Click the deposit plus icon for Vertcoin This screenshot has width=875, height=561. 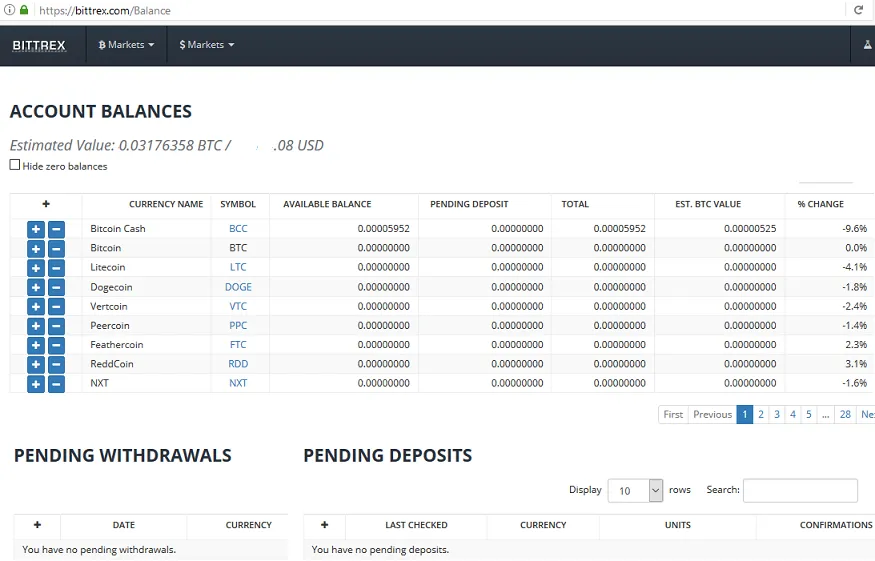[x=36, y=306]
